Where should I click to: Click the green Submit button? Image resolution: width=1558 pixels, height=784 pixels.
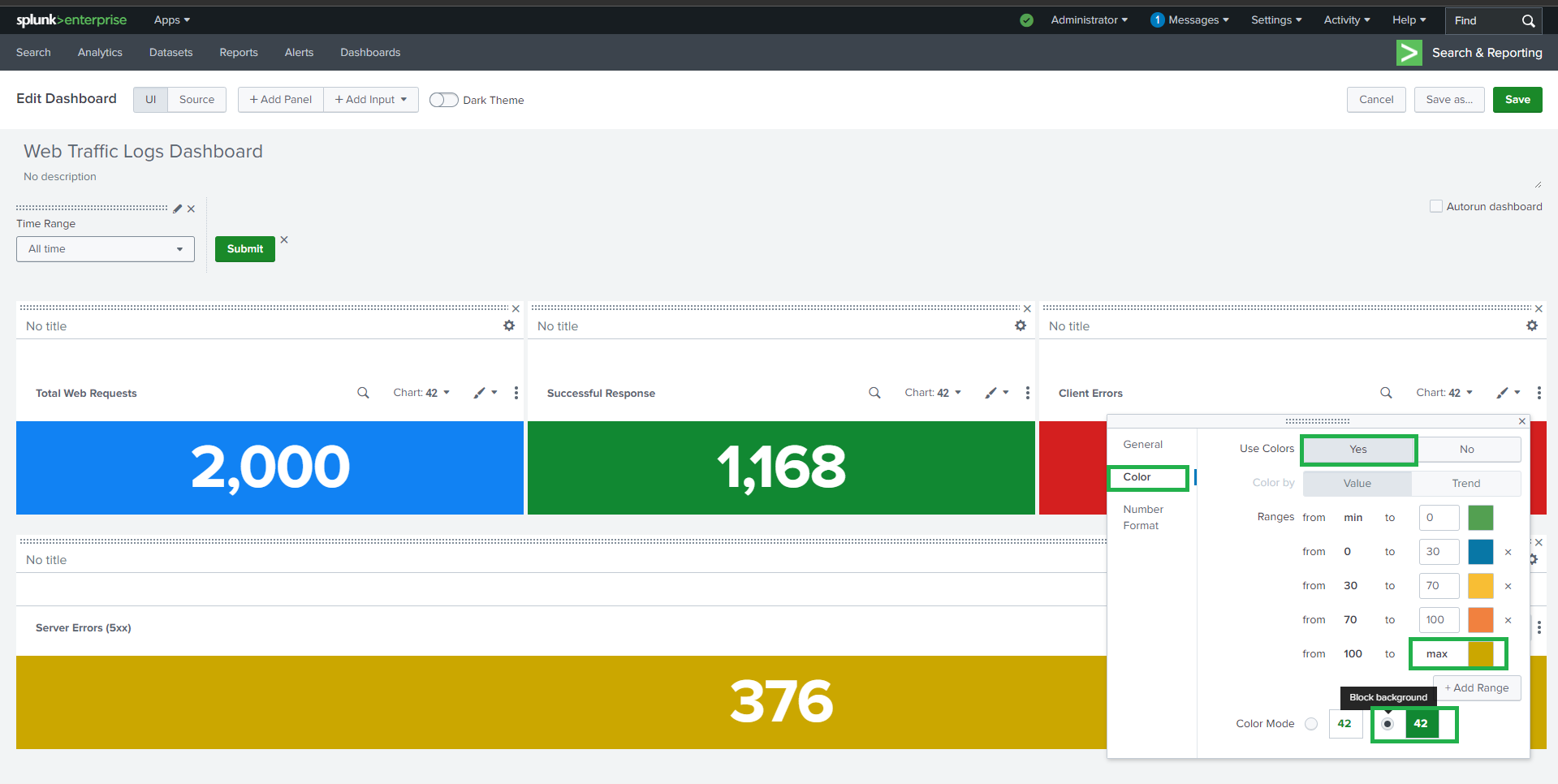coord(245,249)
